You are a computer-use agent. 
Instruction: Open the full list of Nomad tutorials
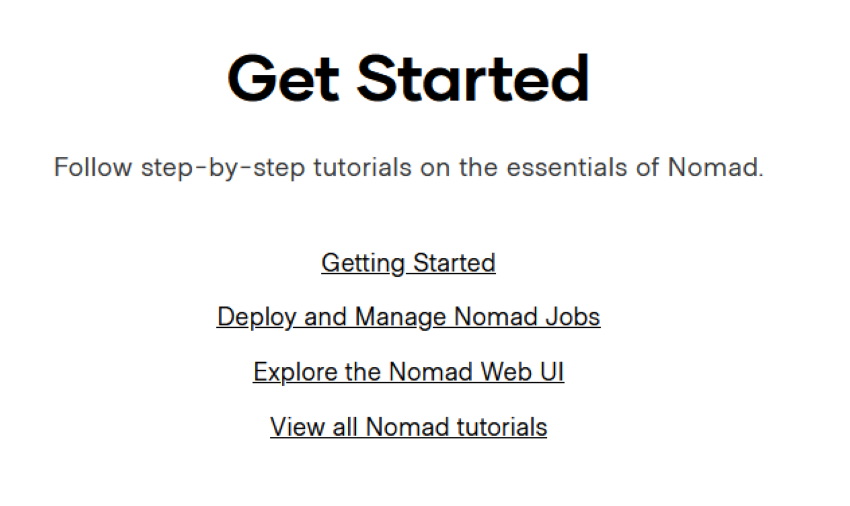408,427
